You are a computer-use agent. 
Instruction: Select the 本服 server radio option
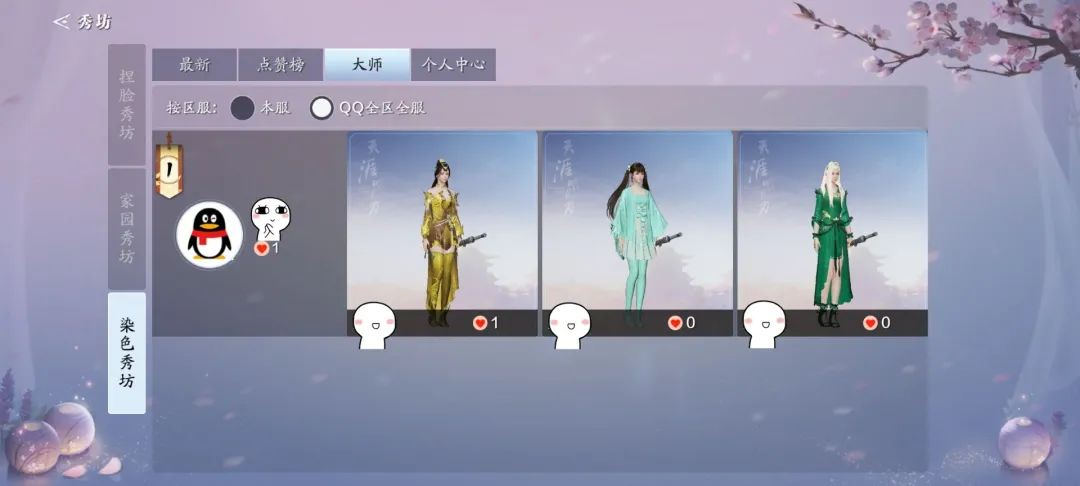tap(242, 108)
